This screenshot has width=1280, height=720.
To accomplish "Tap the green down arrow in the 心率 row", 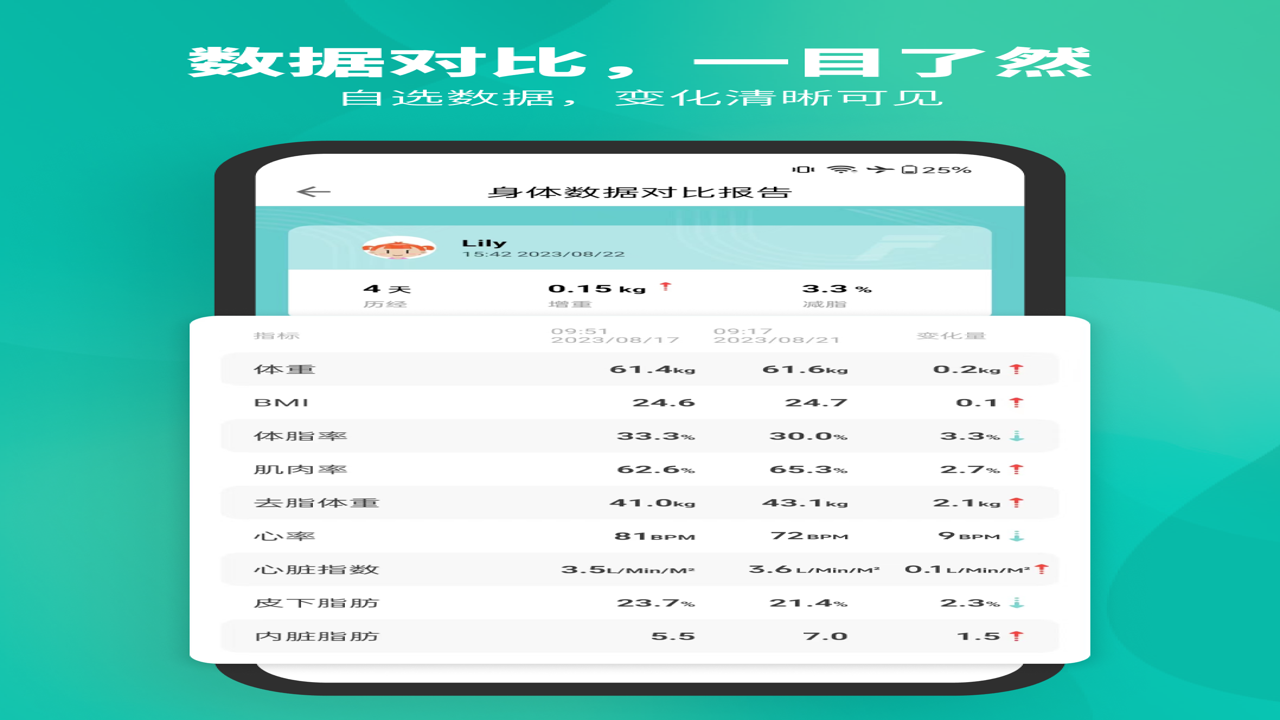I will tap(1017, 536).
